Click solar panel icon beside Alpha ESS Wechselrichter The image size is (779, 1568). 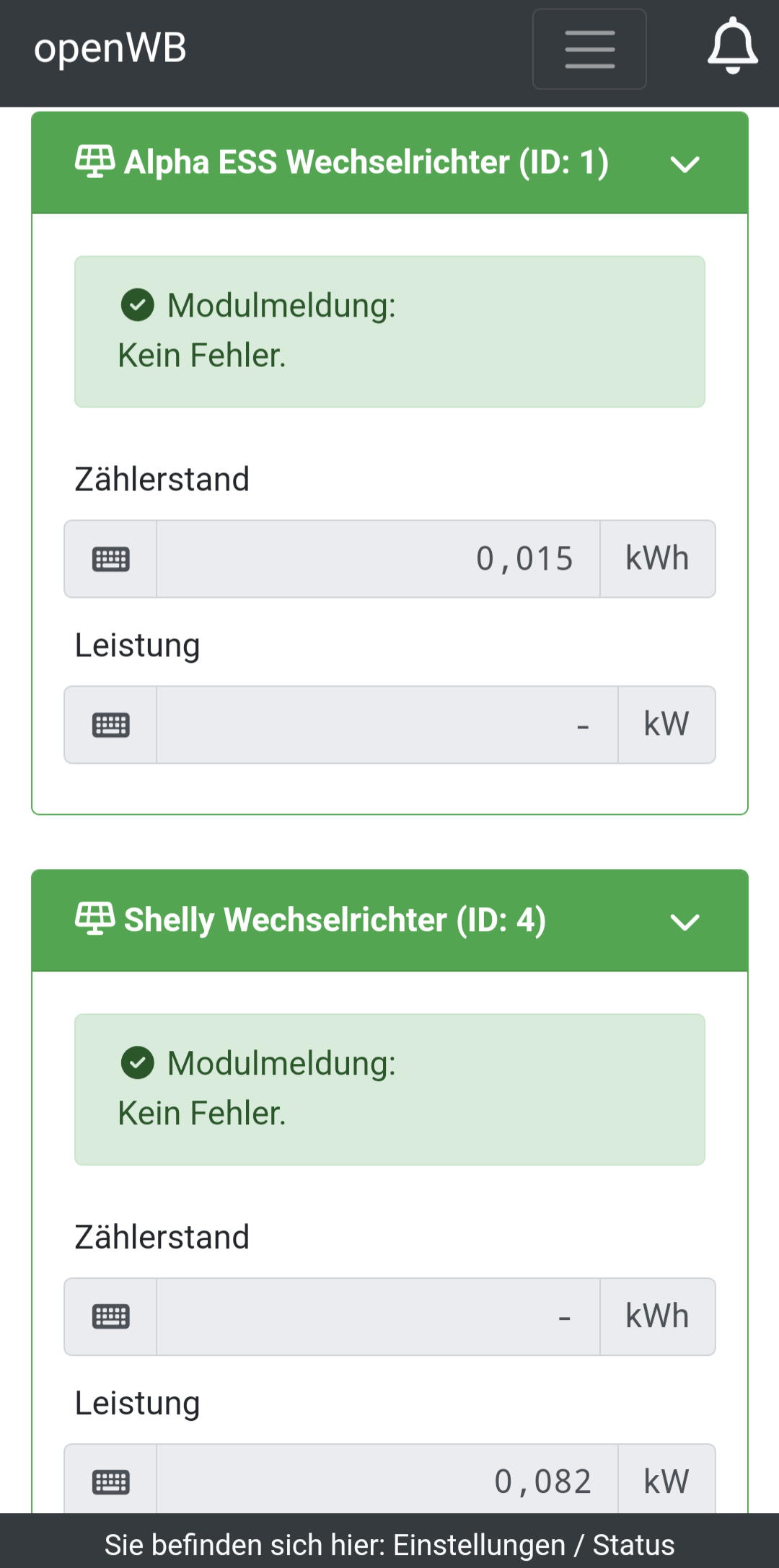[95, 162]
